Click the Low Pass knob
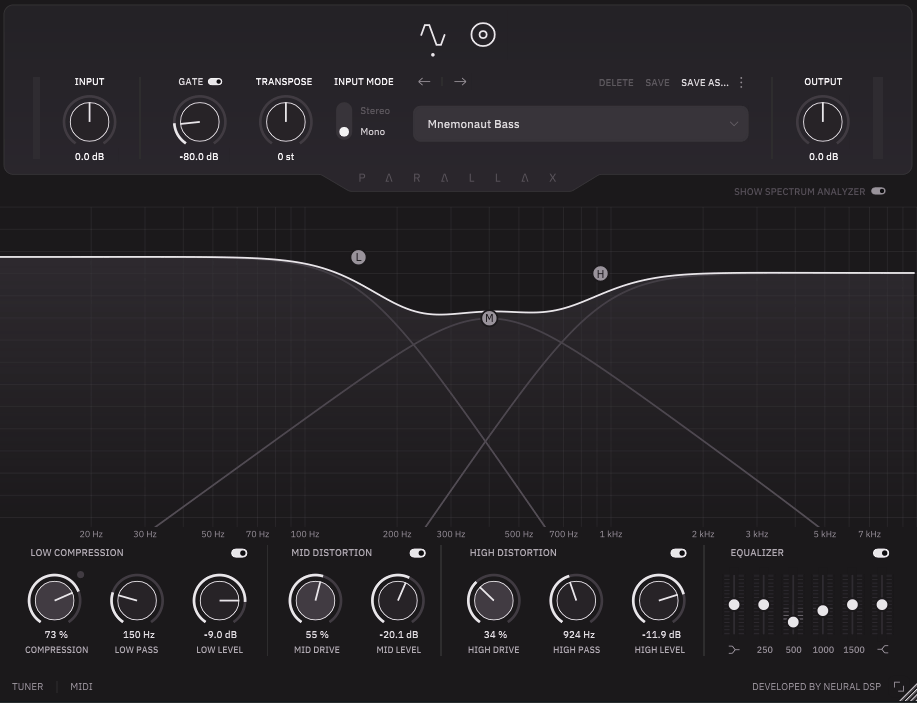Viewport: 917px width, 703px height. (137, 600)
